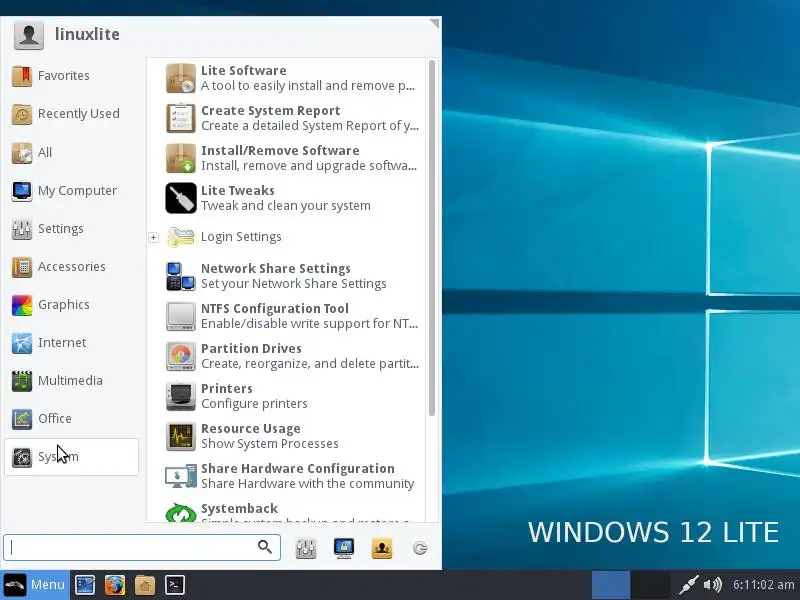Screen dimensions: 800x600
Task: Click the menu resize corner grip
Action: [x=434, y=23]
